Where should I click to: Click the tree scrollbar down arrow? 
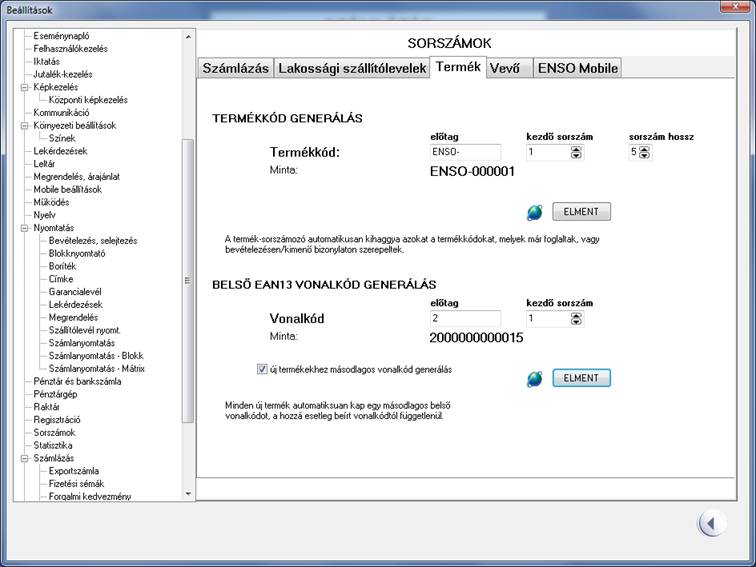[x=188, y=494]
